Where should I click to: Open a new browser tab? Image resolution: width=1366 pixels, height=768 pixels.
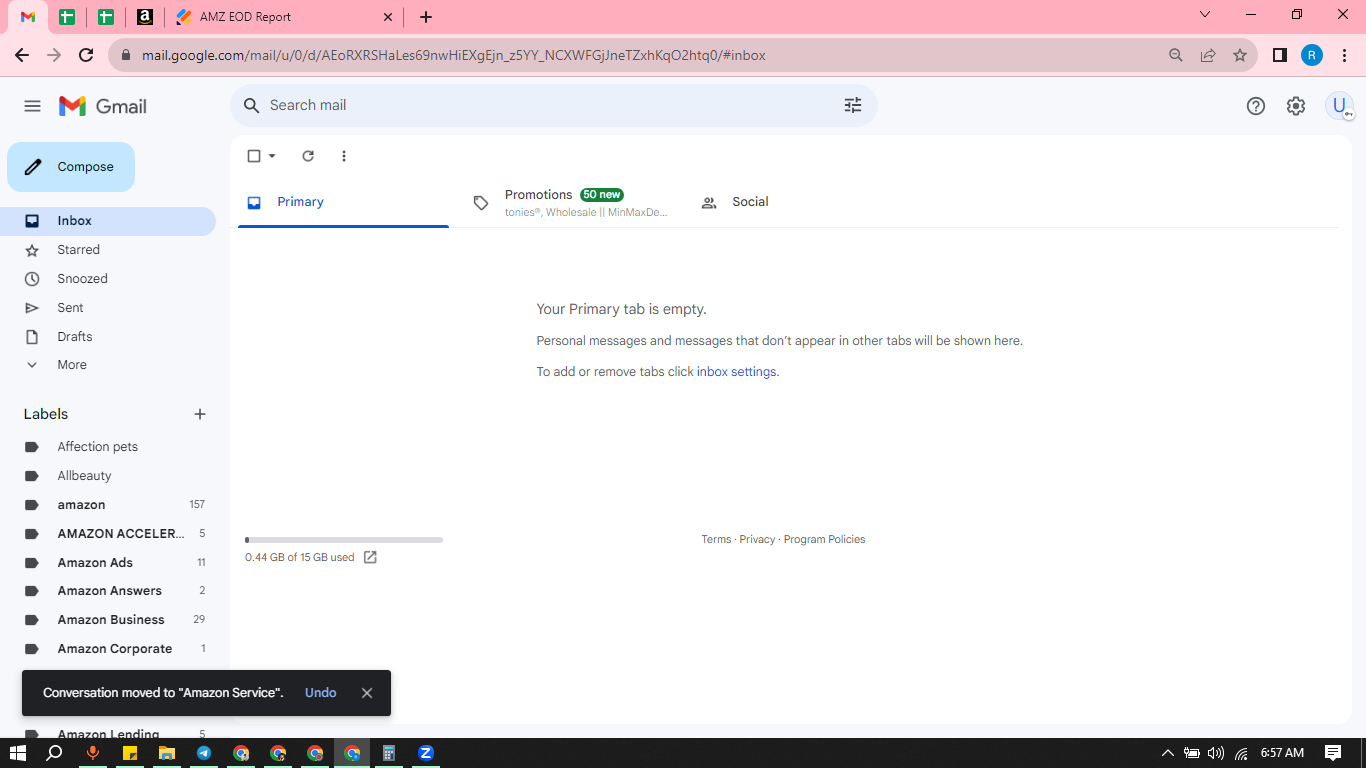click(x=426, y=17)
